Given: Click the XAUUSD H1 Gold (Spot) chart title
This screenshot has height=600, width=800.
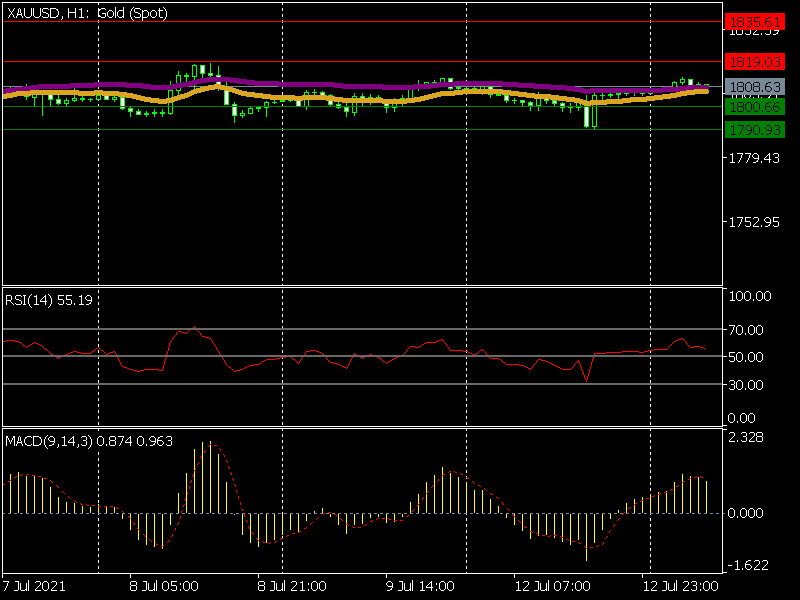Looking at the screenshot, I should coord(87,13).
